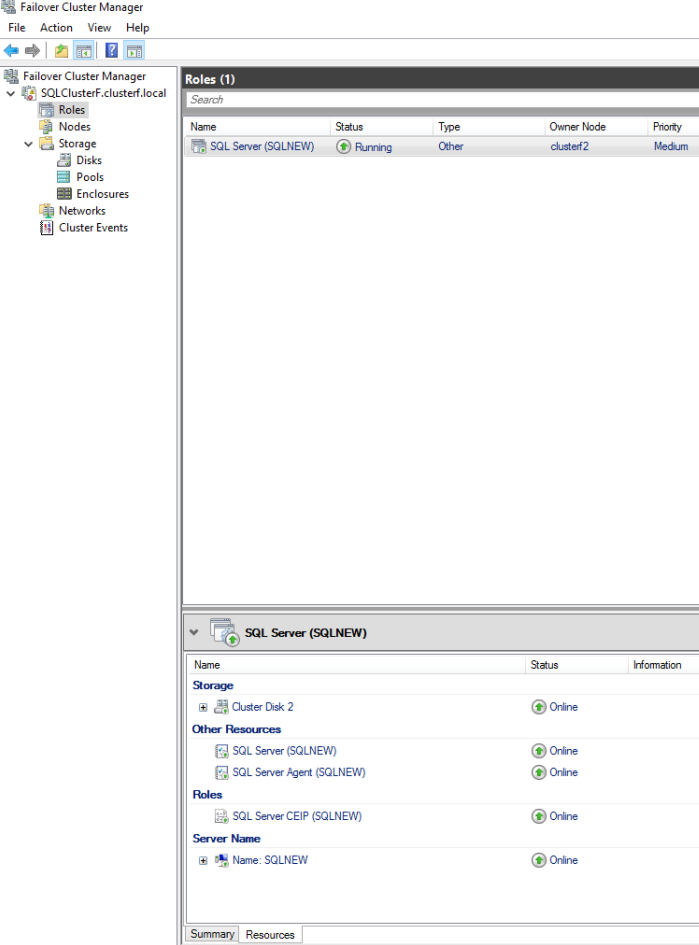Sort roles by Owner Node column header

[x=596, y=127]
